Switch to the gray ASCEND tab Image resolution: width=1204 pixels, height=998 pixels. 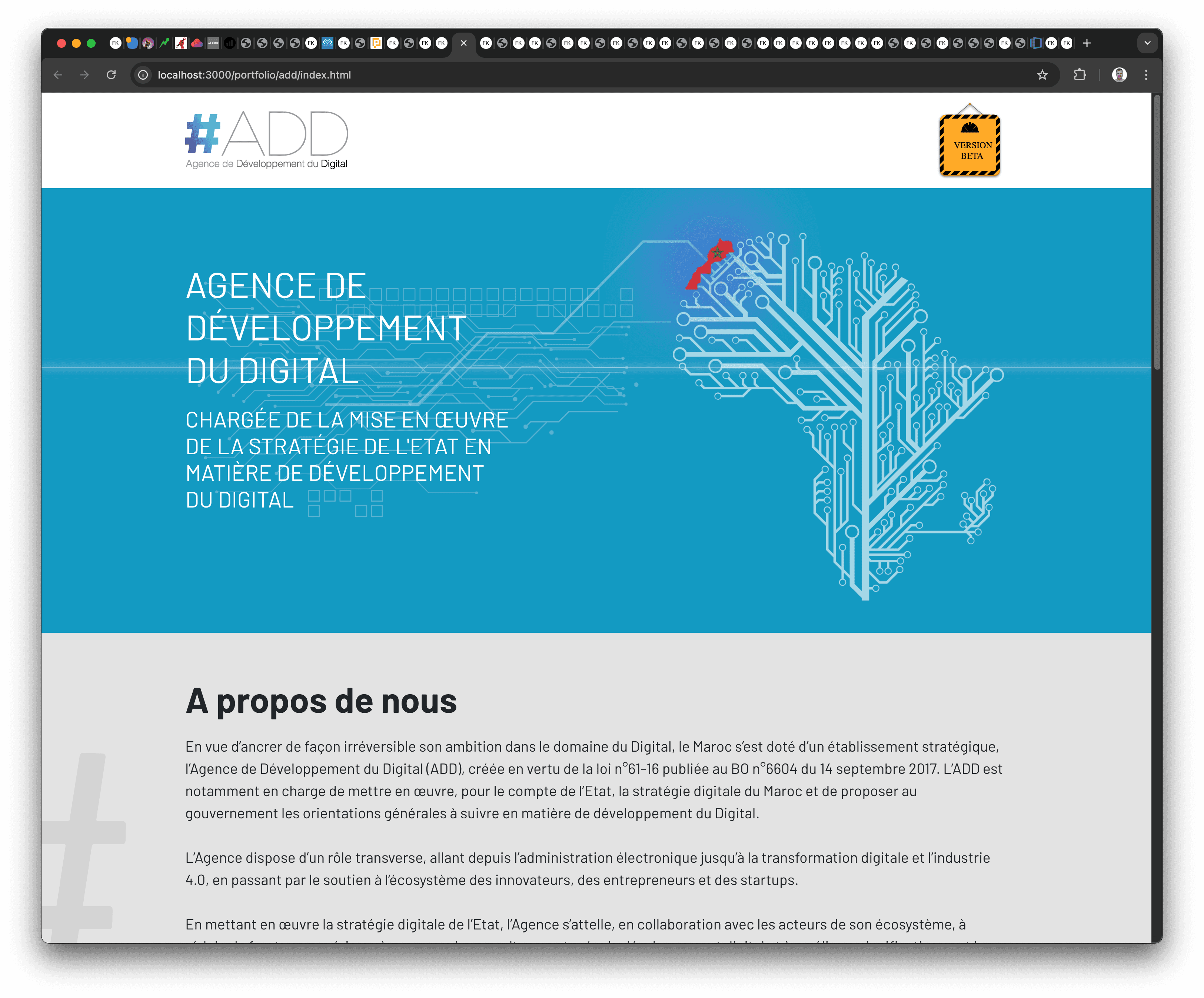click(x=213, y=43)
